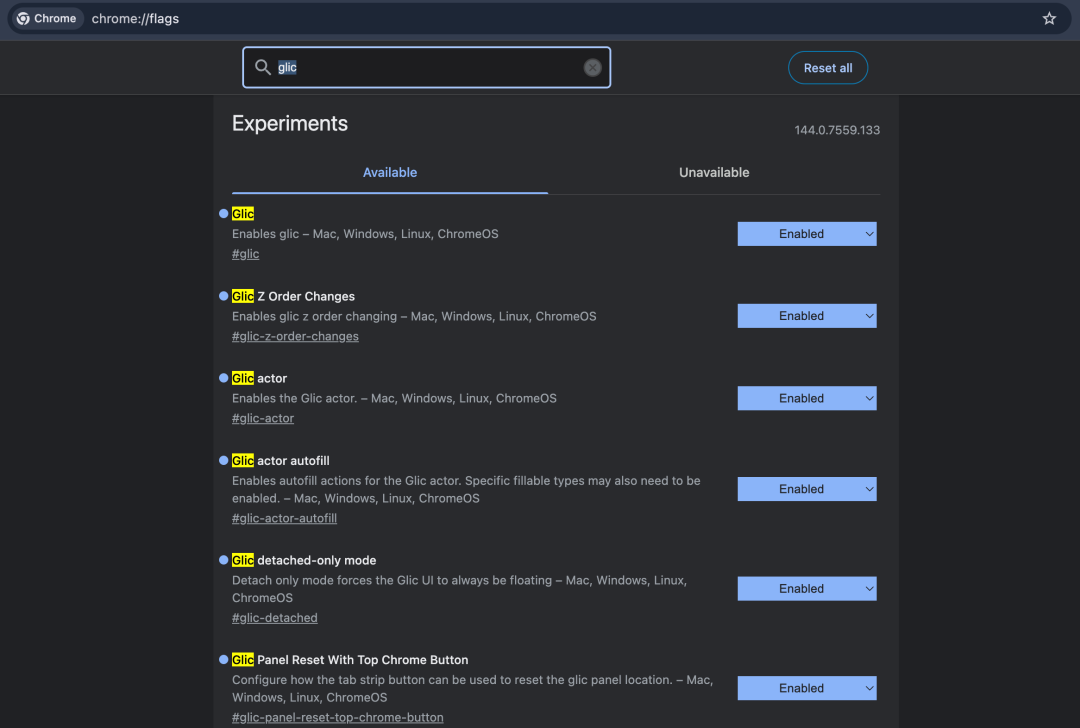Click the blue dot beside Glic detached-only mode
This screenshot has width=1080, height=728.
coord(223,560)
